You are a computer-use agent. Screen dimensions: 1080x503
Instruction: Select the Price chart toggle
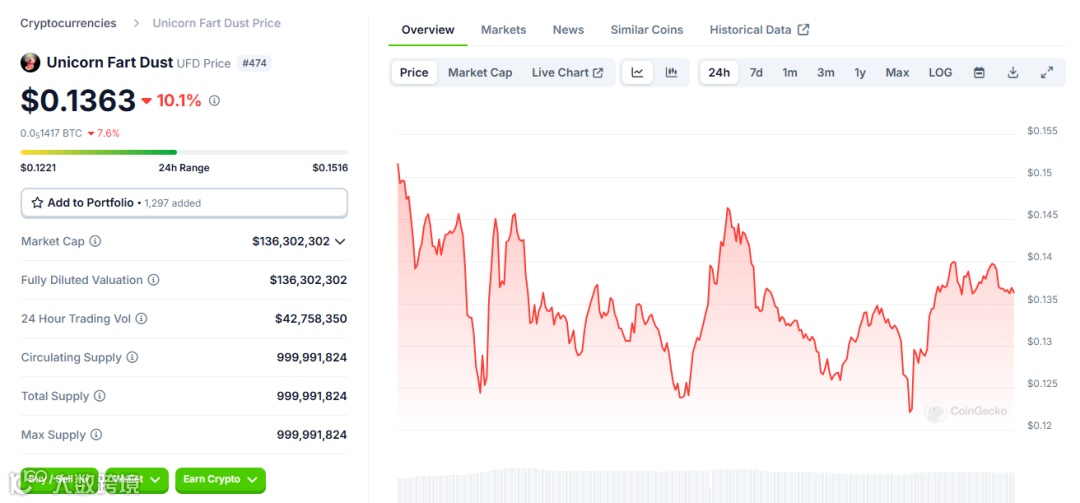coord(414,72)
